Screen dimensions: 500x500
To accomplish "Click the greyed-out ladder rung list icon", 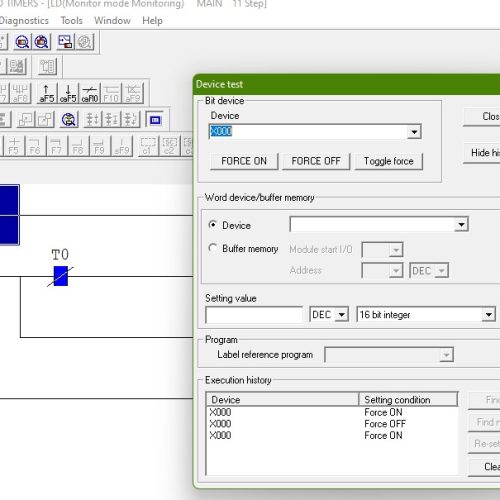I will [47, 66].
